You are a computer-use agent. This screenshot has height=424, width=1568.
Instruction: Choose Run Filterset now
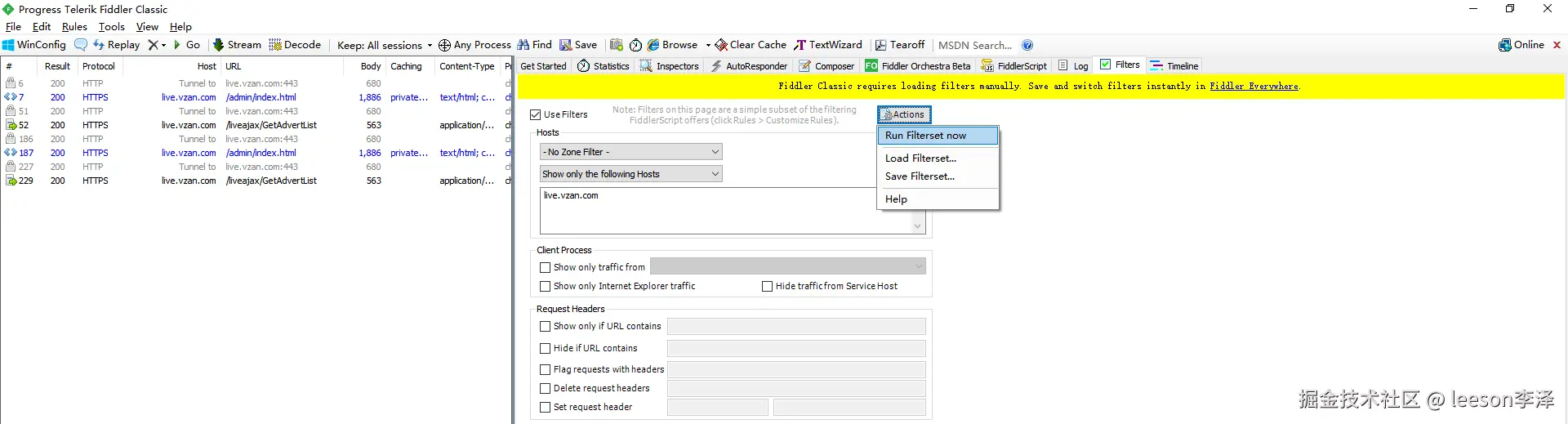938,136
